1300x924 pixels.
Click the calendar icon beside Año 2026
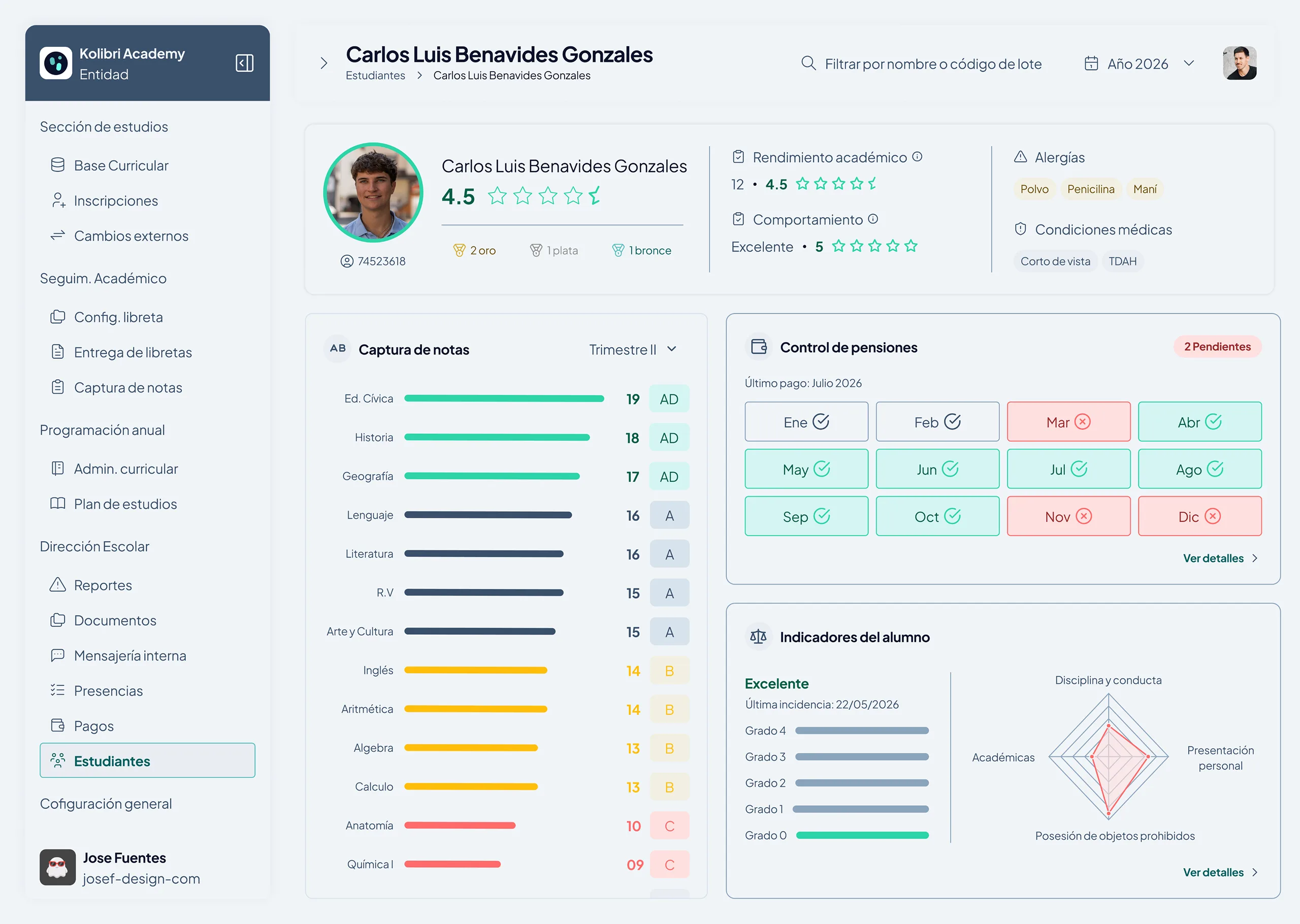point(1091,63)
